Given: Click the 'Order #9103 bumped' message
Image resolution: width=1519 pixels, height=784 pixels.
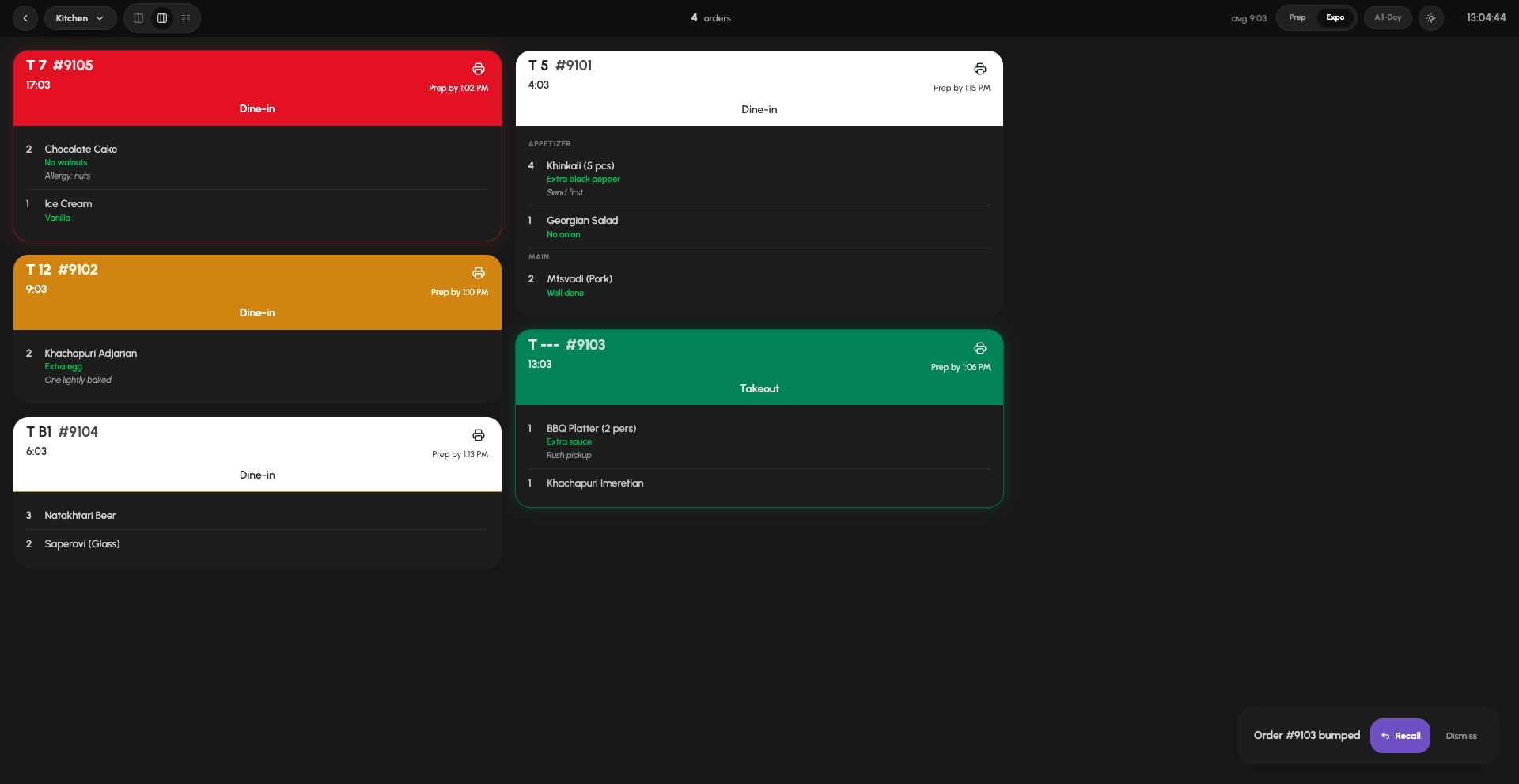Looking at the screenshot, I should point(1307,736).
